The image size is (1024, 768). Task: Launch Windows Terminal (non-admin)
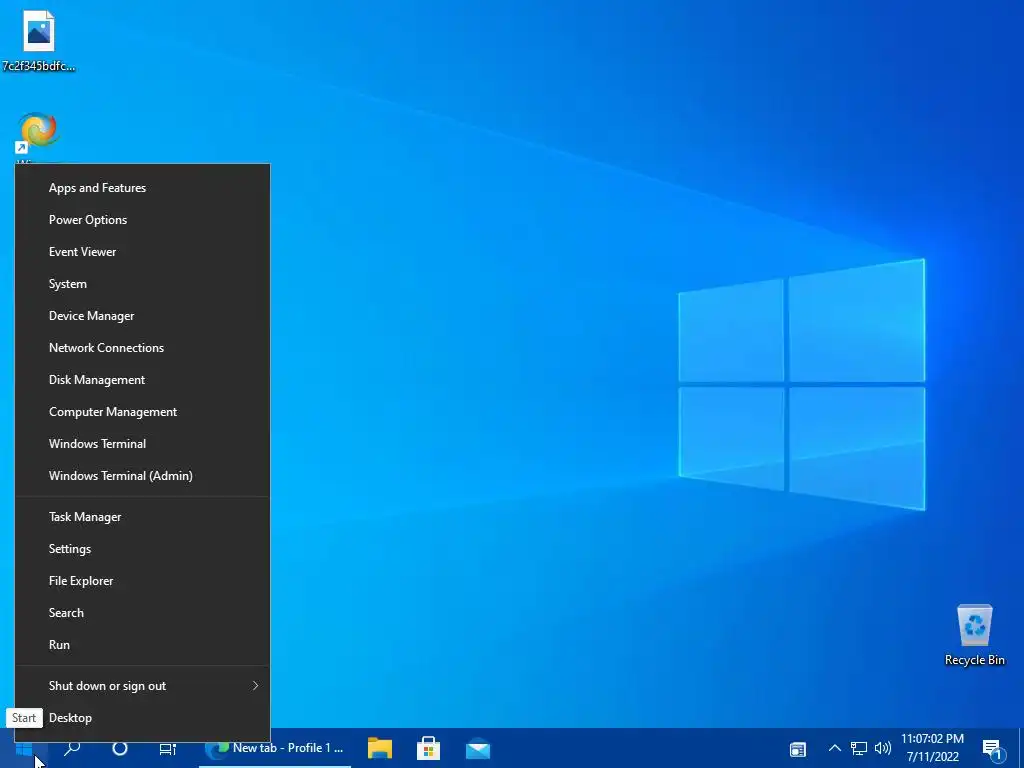(142, 444)
